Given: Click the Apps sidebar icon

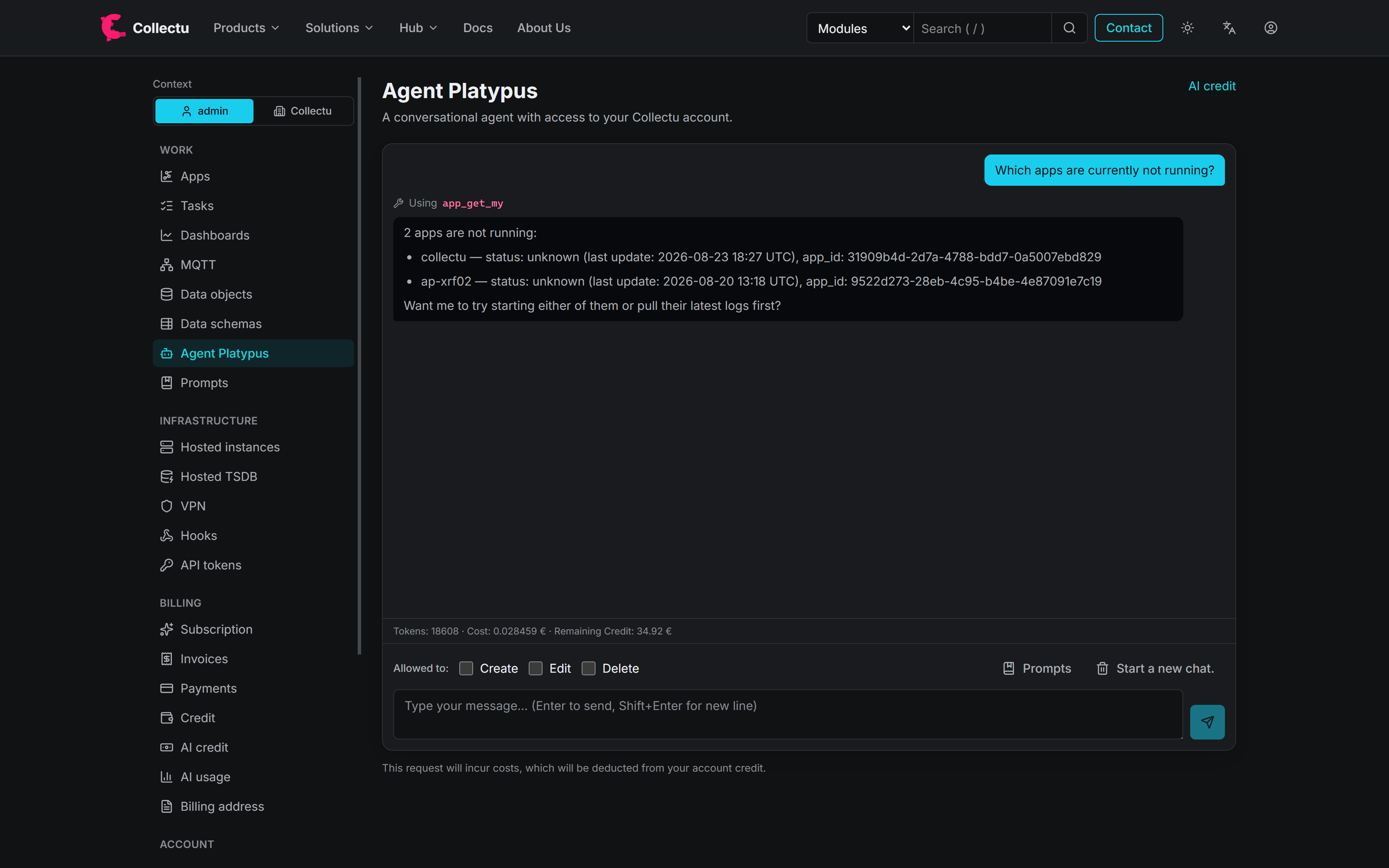Looking at the screenshot, I should coord(166,176).
